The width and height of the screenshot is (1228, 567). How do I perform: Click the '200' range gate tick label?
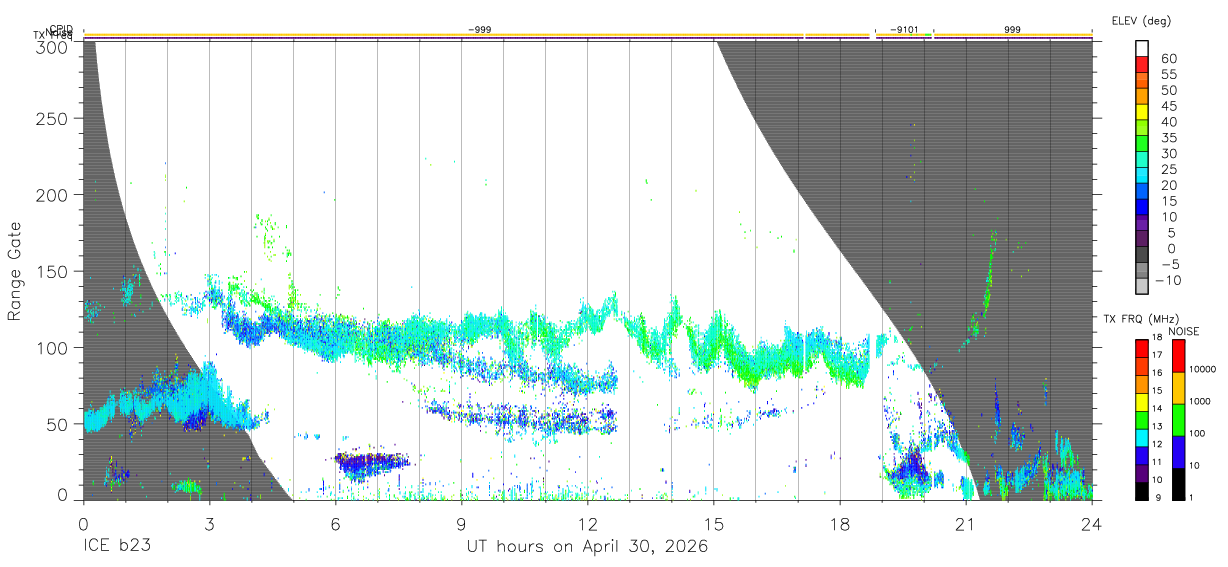click(x=52, y=195)
